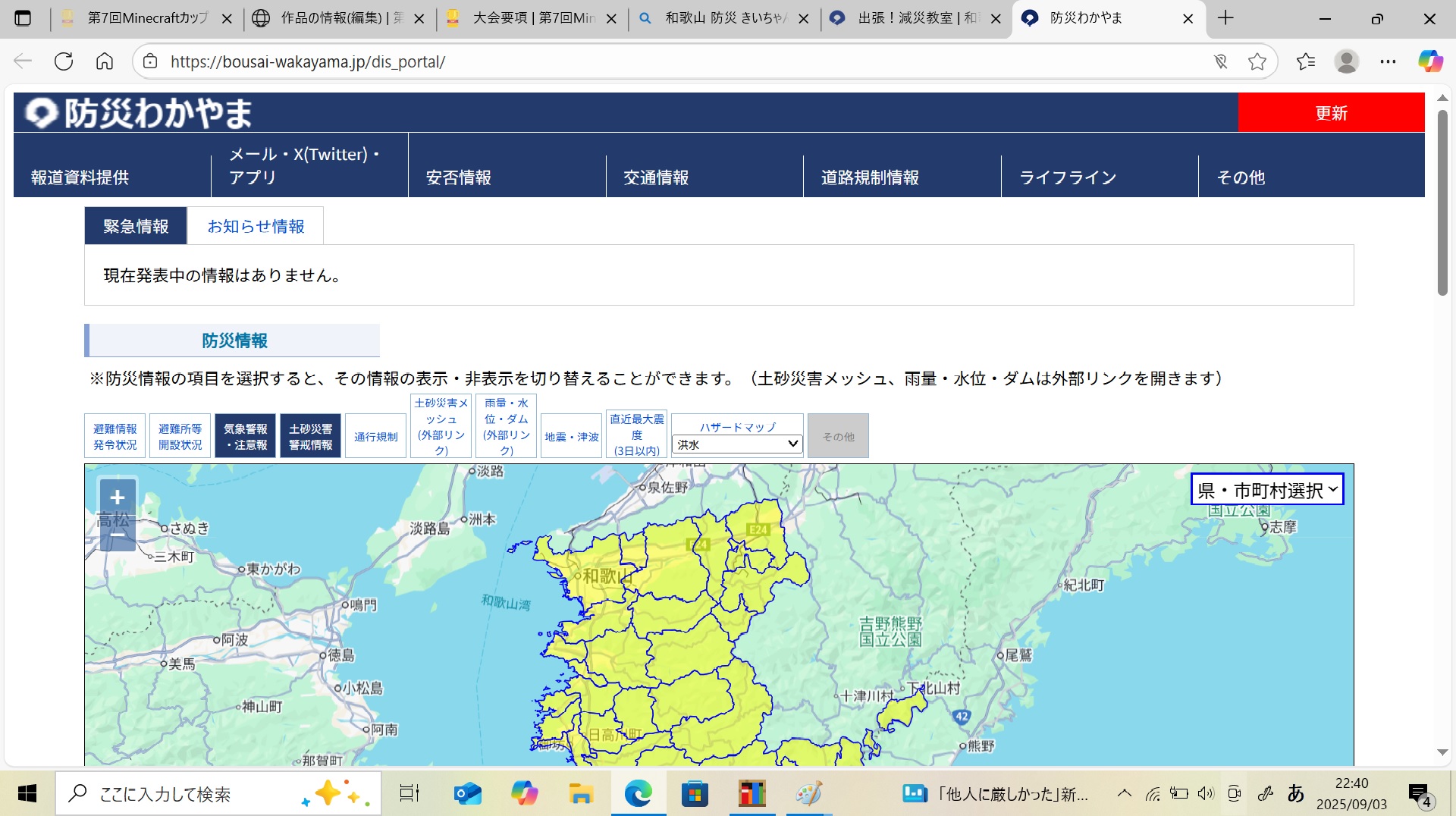1456x816 pixels.
Task: Open browser settings ellipsis menu
Action: point(1388,61)
